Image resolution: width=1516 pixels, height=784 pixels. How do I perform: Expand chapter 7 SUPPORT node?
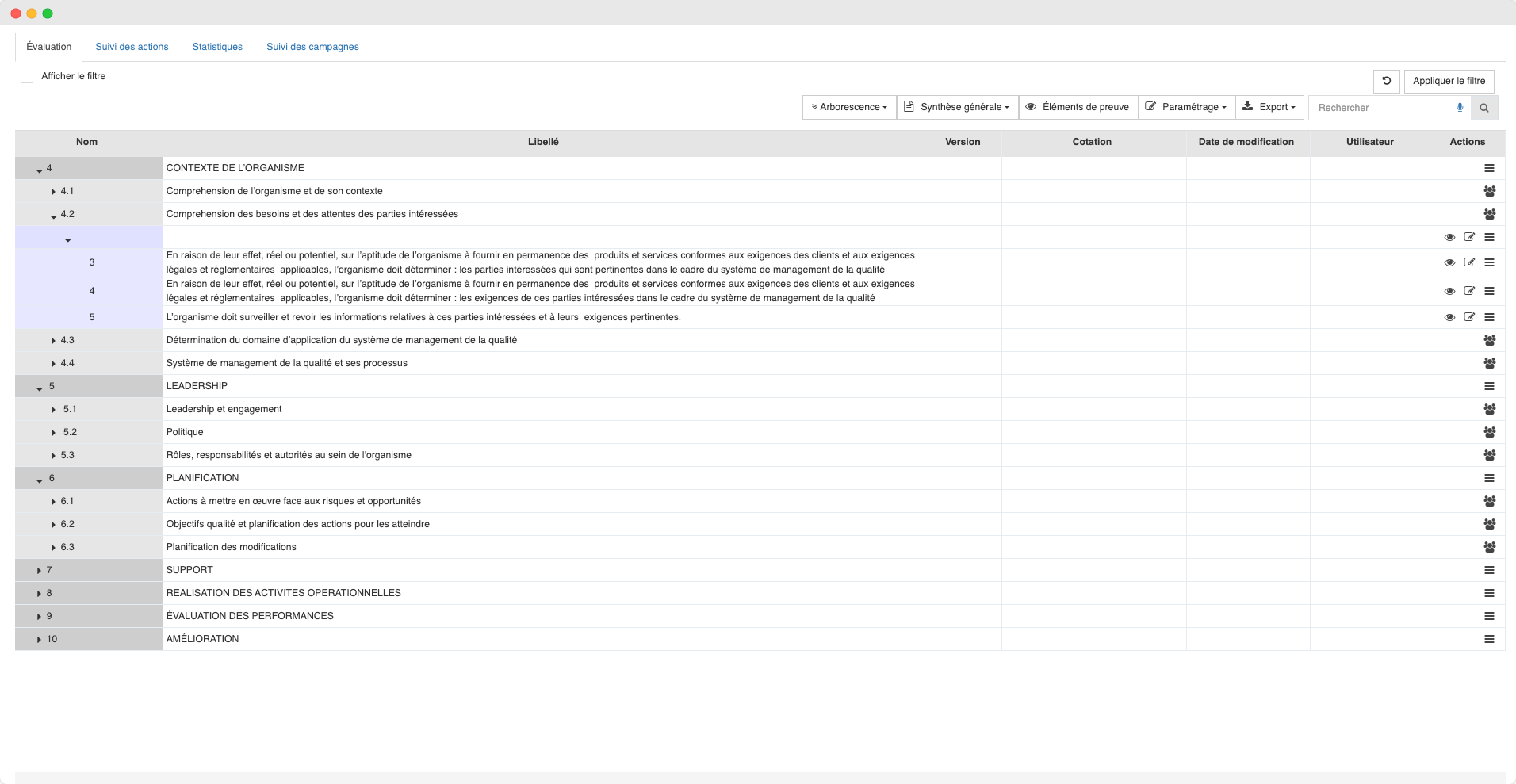tap(39, 571)
